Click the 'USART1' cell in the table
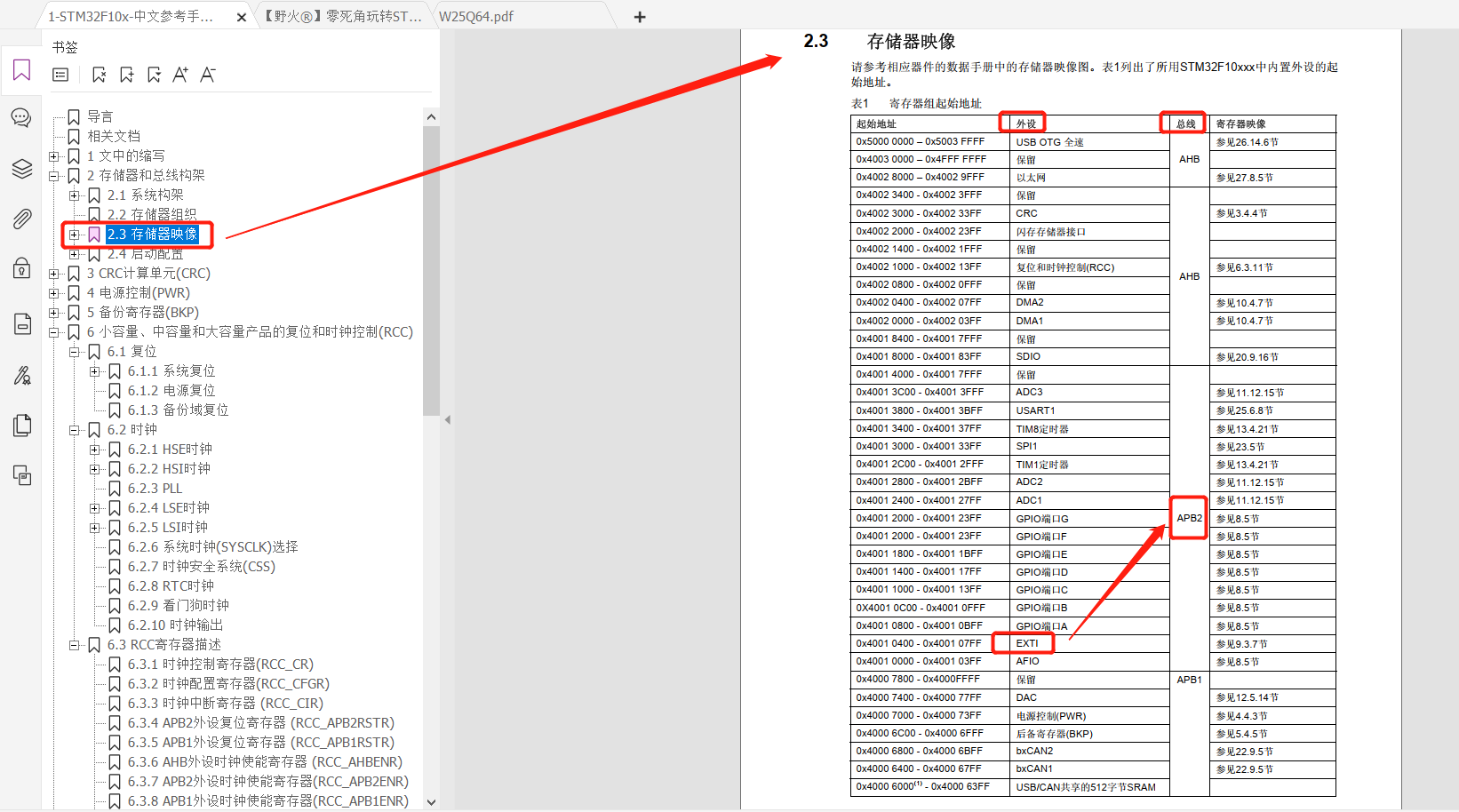The height and width of the screenshot is (812, 1459). (x=1089, y=410)
